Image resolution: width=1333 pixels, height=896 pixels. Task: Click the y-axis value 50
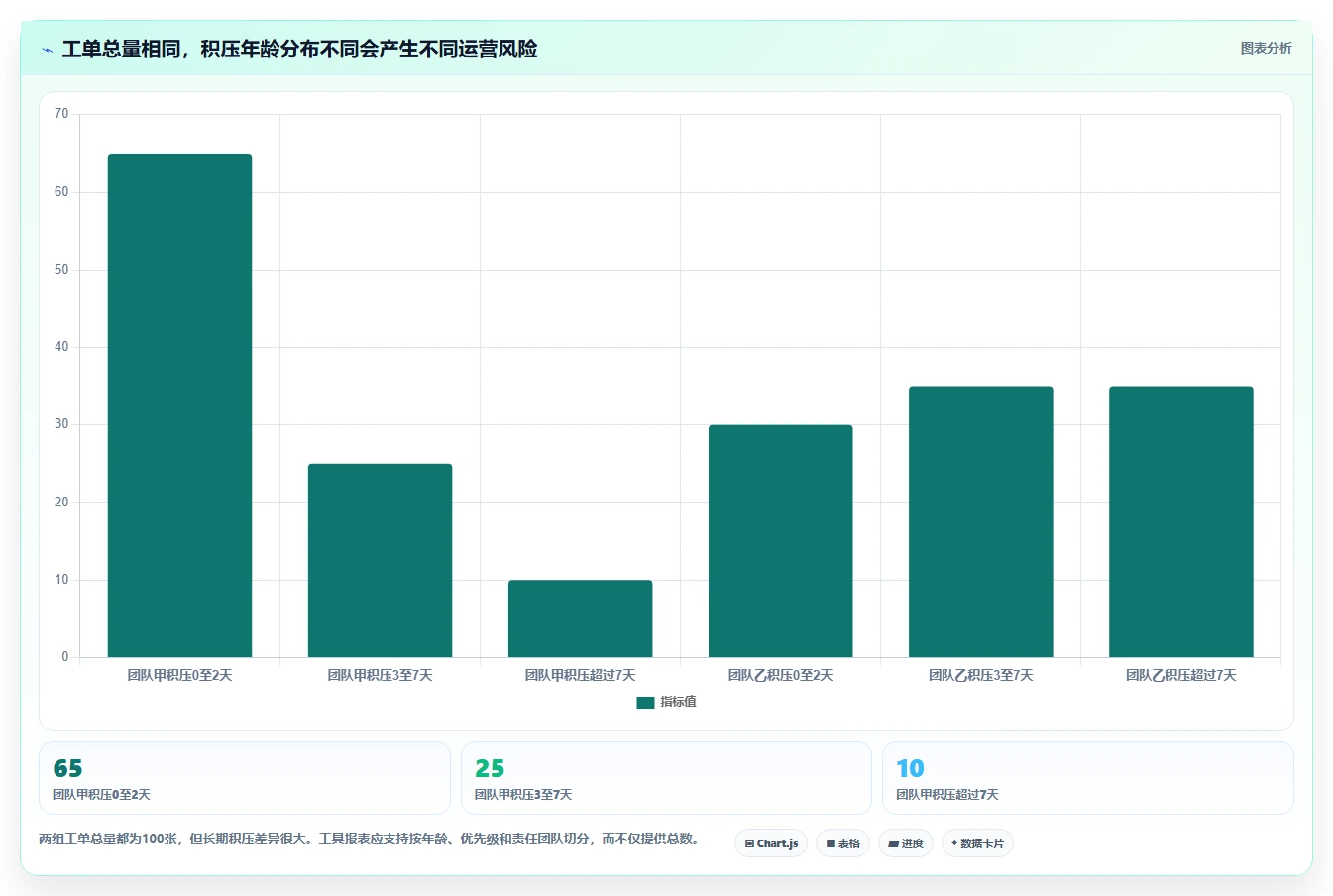pos(61,270)
